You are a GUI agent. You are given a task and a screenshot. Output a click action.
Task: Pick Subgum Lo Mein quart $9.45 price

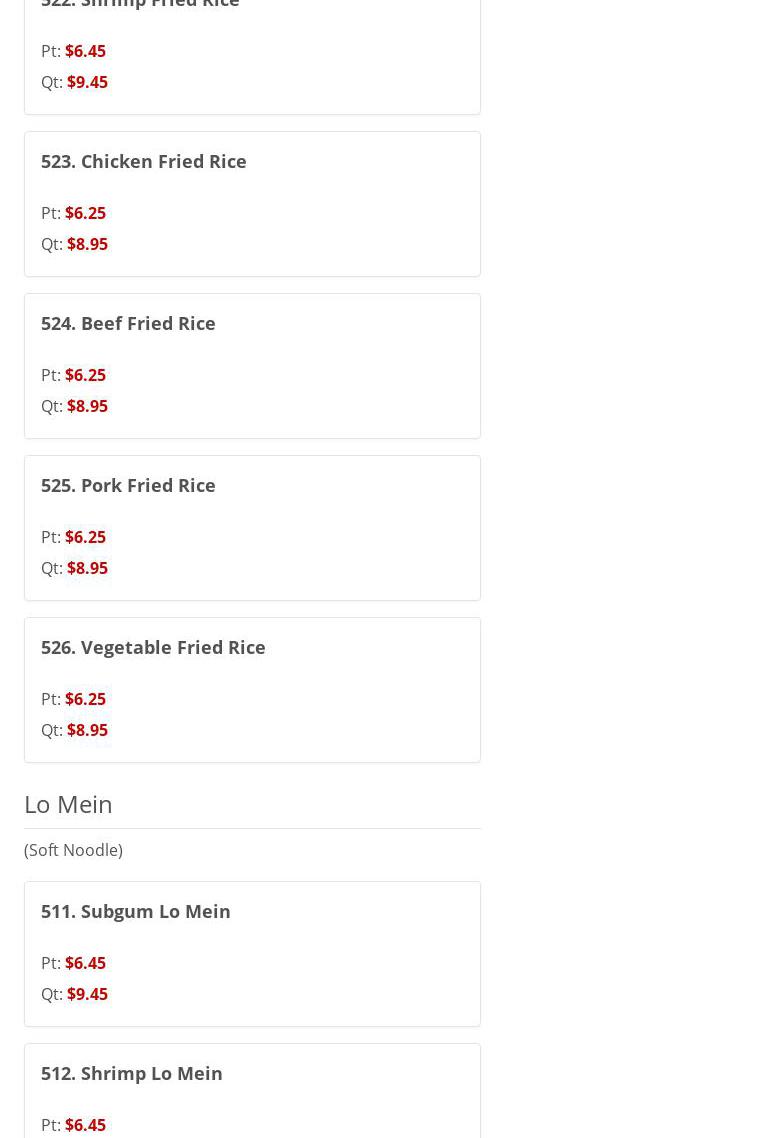(x=87, y=994)
